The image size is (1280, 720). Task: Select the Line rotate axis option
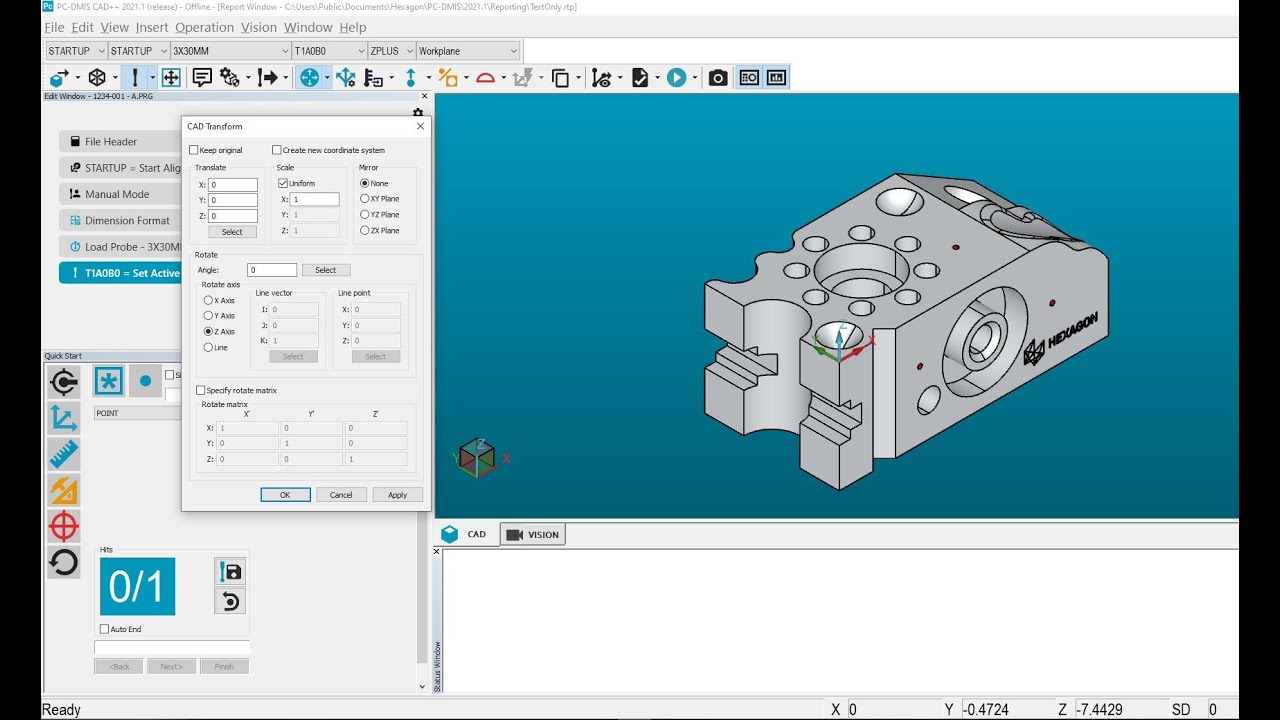coord(208,347)
